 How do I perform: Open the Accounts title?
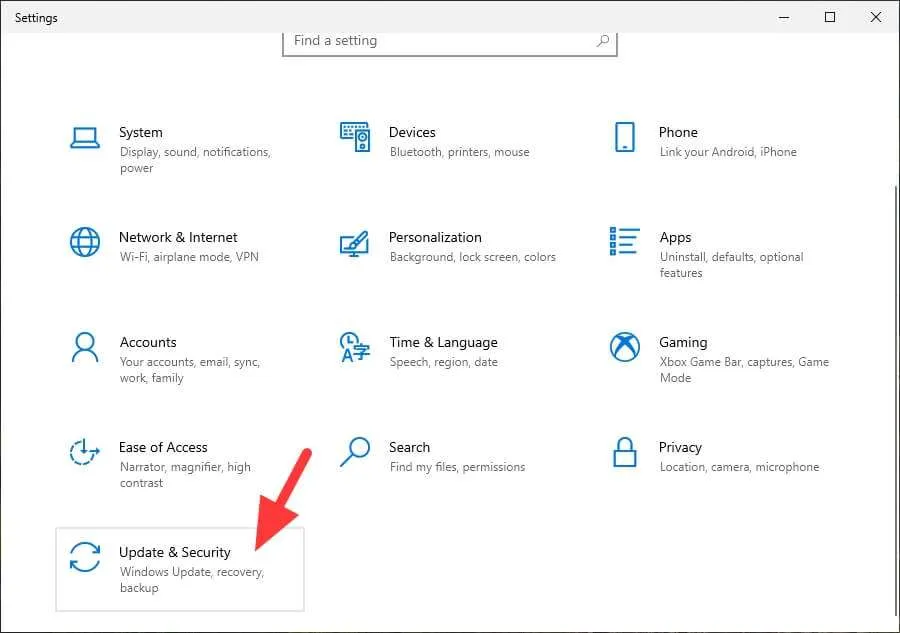pos(148,343)
